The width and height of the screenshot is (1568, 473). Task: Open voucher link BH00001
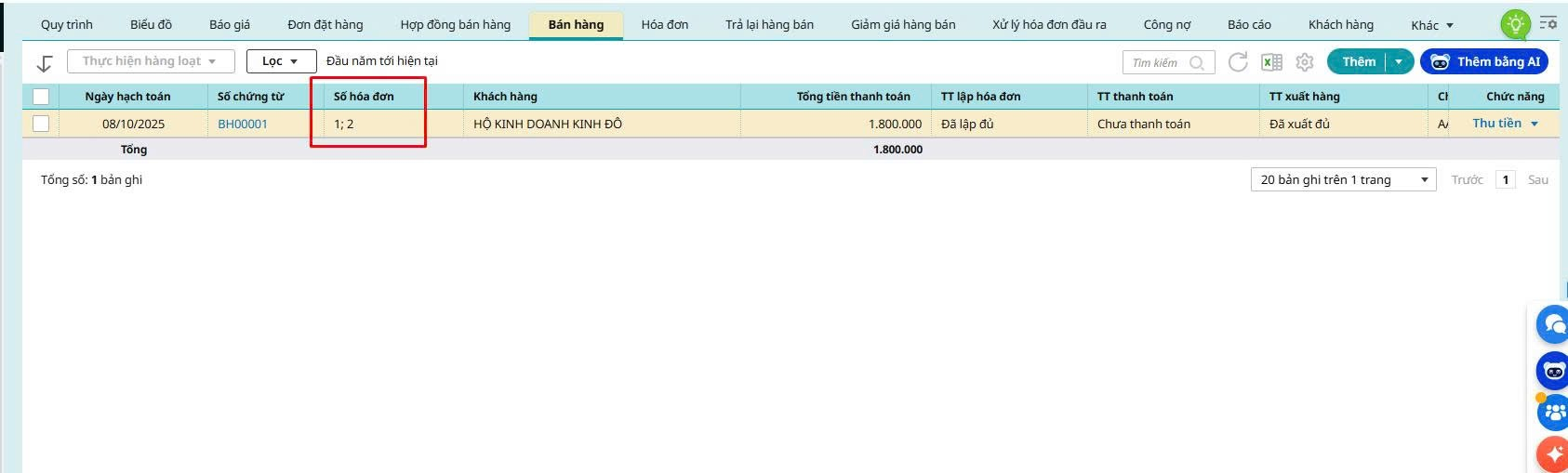tap(243, 124)
